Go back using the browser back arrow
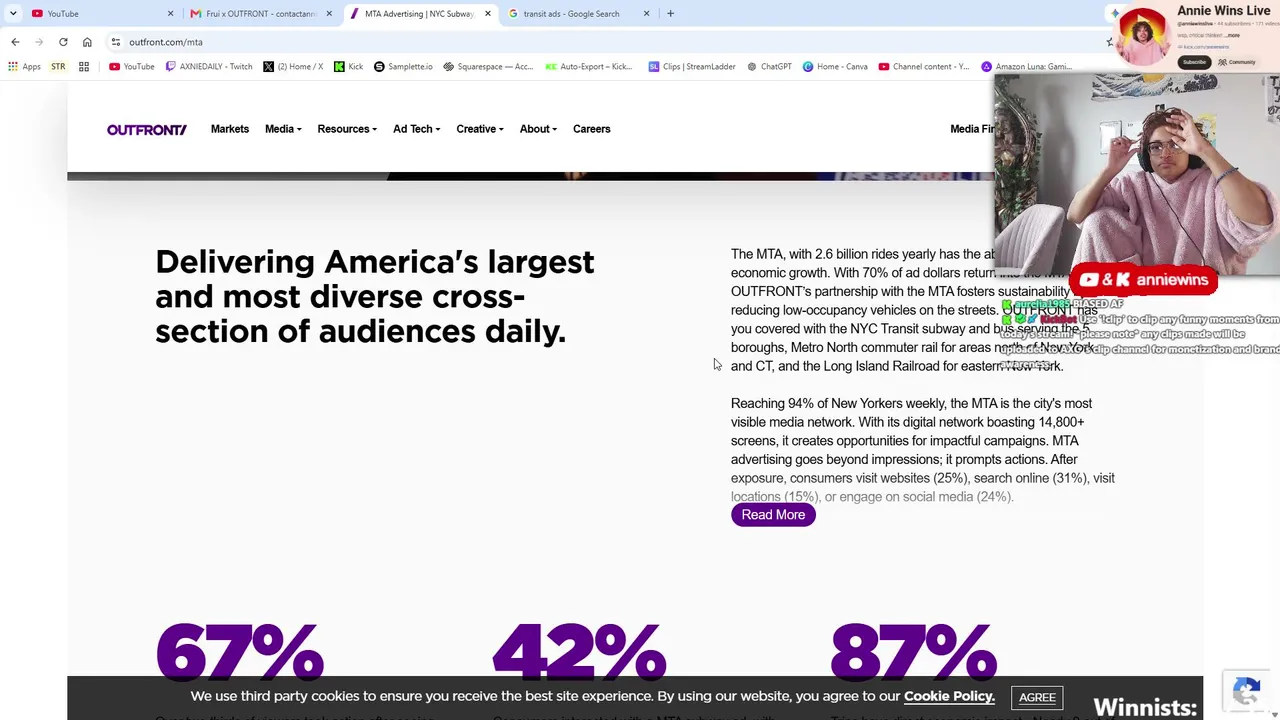Viewport: 1280px width, 720px height. (15, 42)
